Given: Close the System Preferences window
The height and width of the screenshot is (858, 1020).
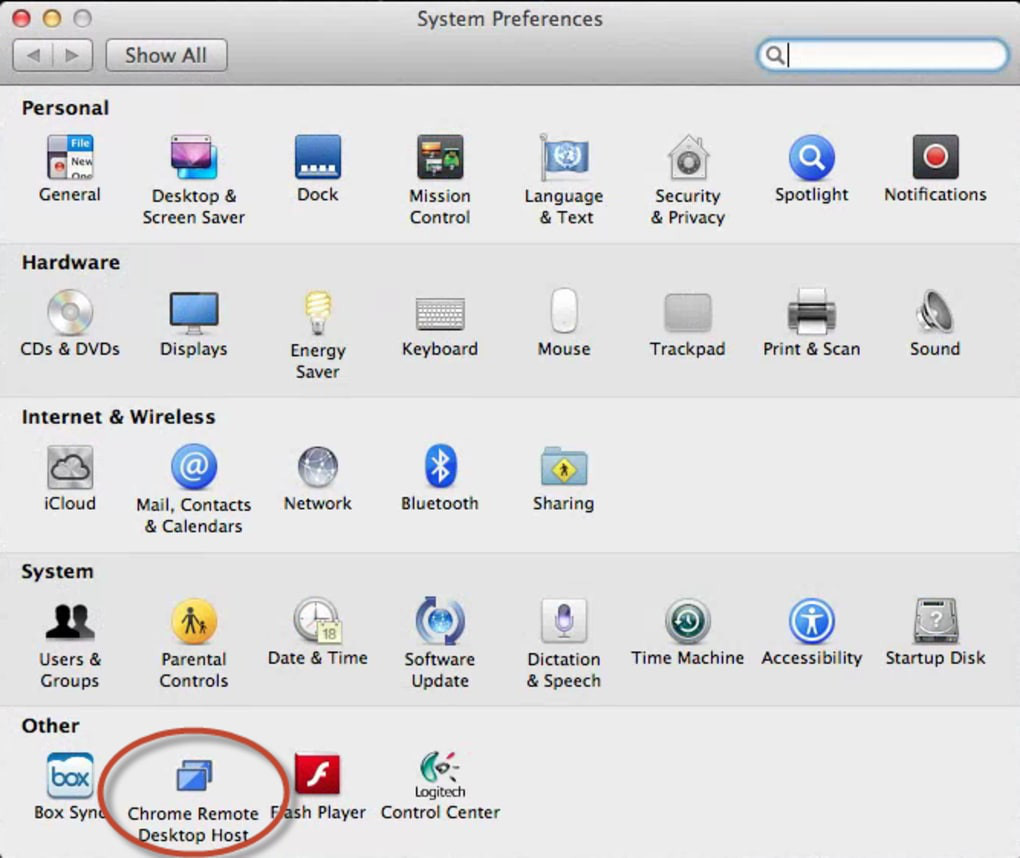Looking at the screenshot, I should (21, 18).
